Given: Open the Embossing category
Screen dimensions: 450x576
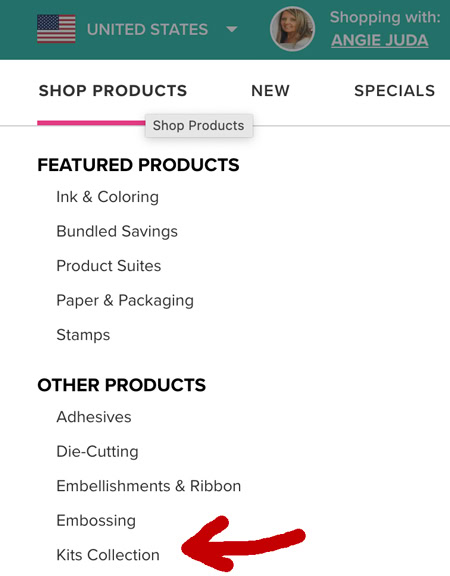Looking at the screenshot, I should [96, 521].
